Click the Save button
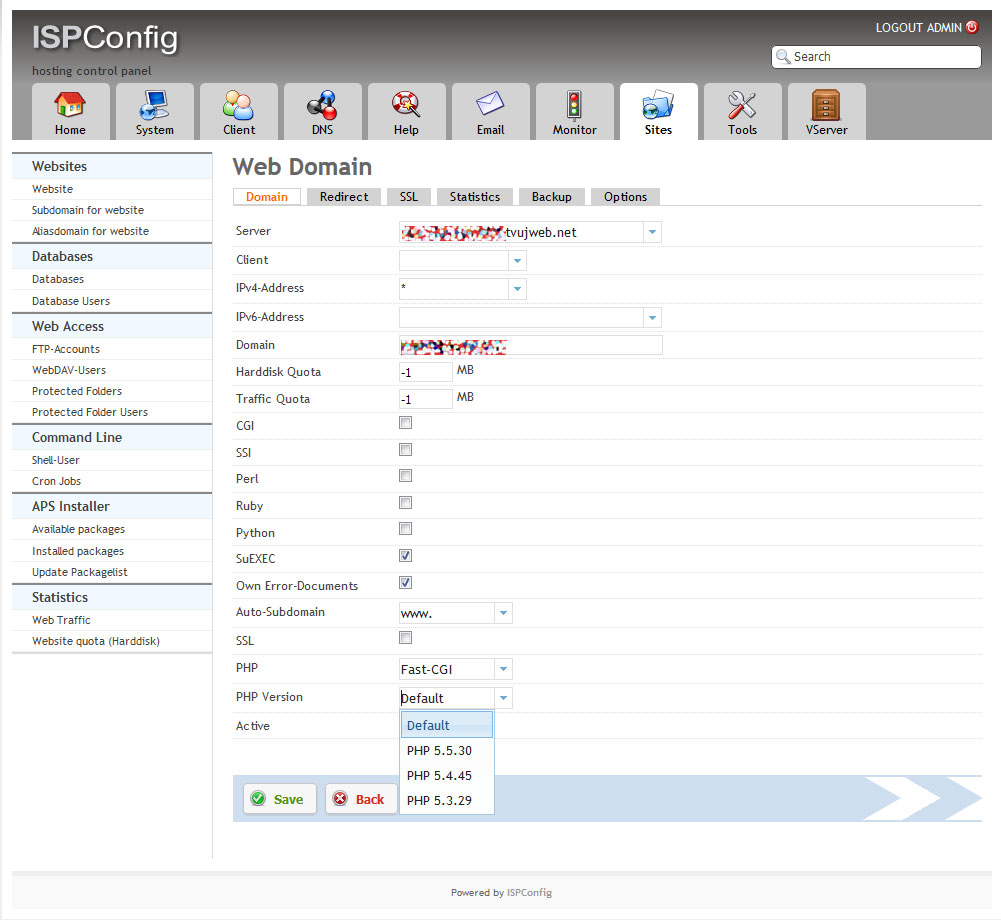The image size is (1001, 920). click(x=279, y=799)
